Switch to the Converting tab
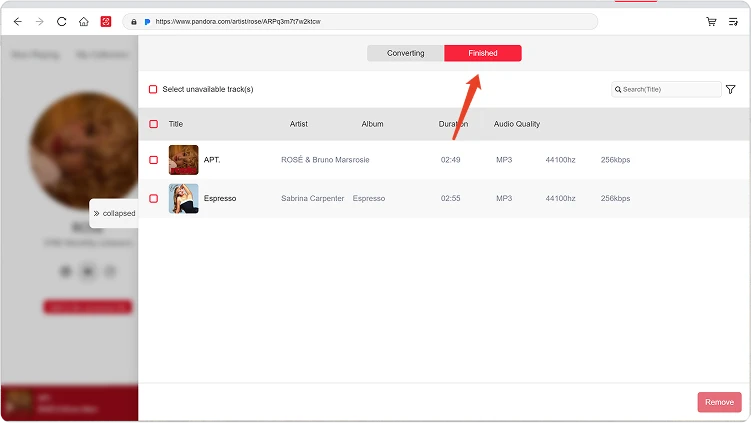The image size is (751, 423). click(x=406, y=53)
